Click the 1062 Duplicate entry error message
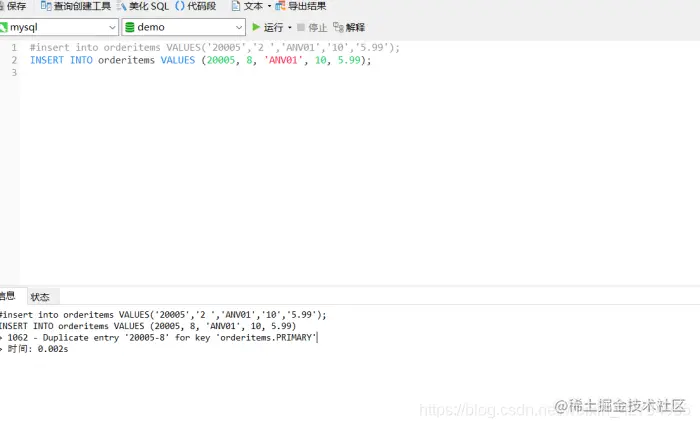Screen dimensions: 700x428 (x=158, y=337)
